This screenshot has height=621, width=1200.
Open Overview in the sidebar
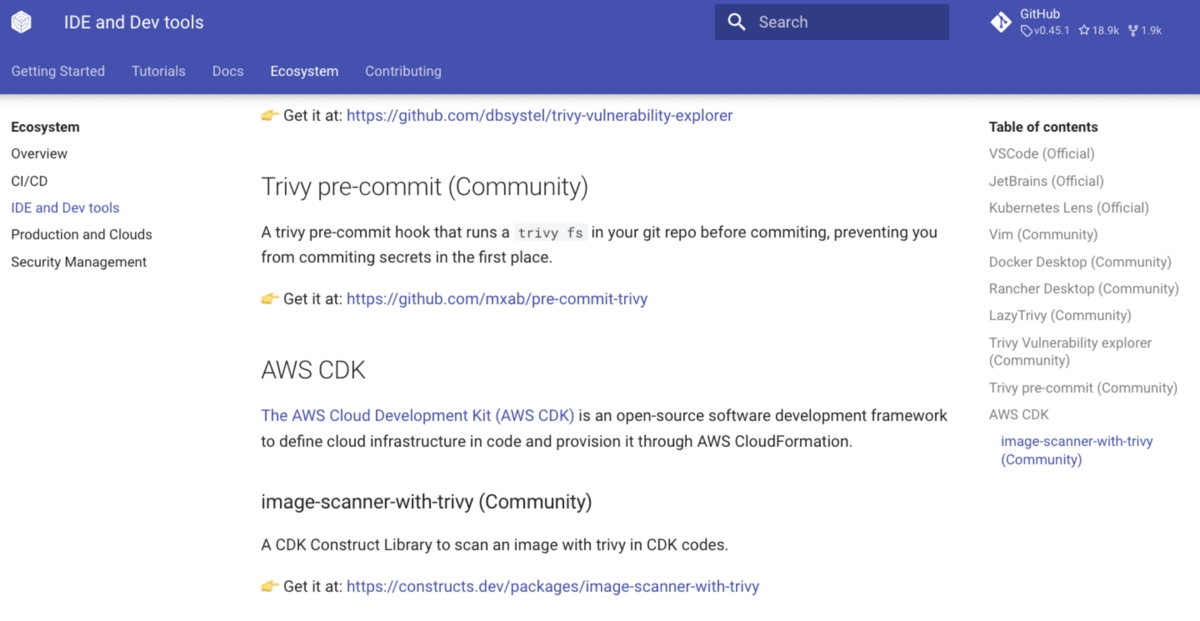(39, 154)
